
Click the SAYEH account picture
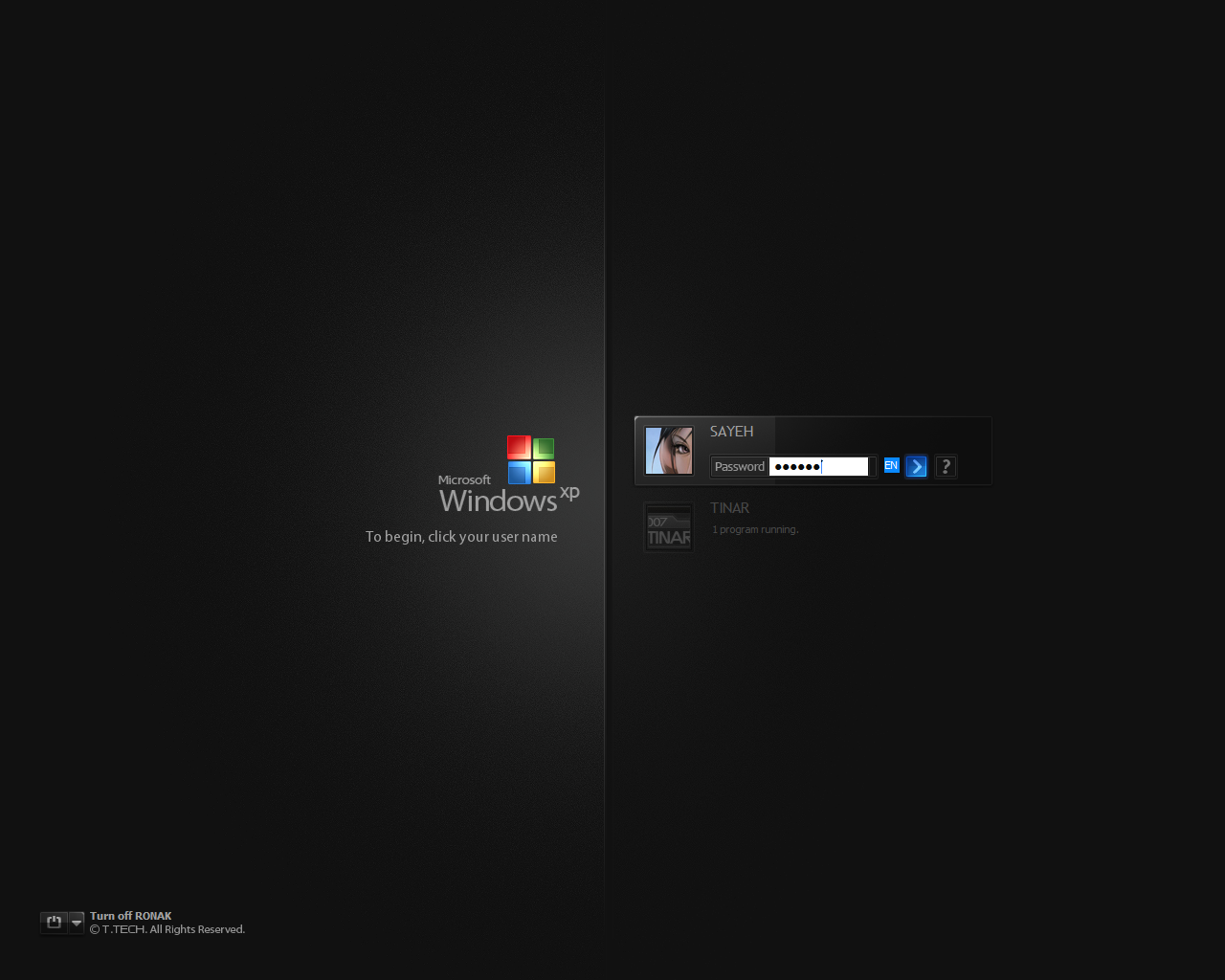click(669, 451)
